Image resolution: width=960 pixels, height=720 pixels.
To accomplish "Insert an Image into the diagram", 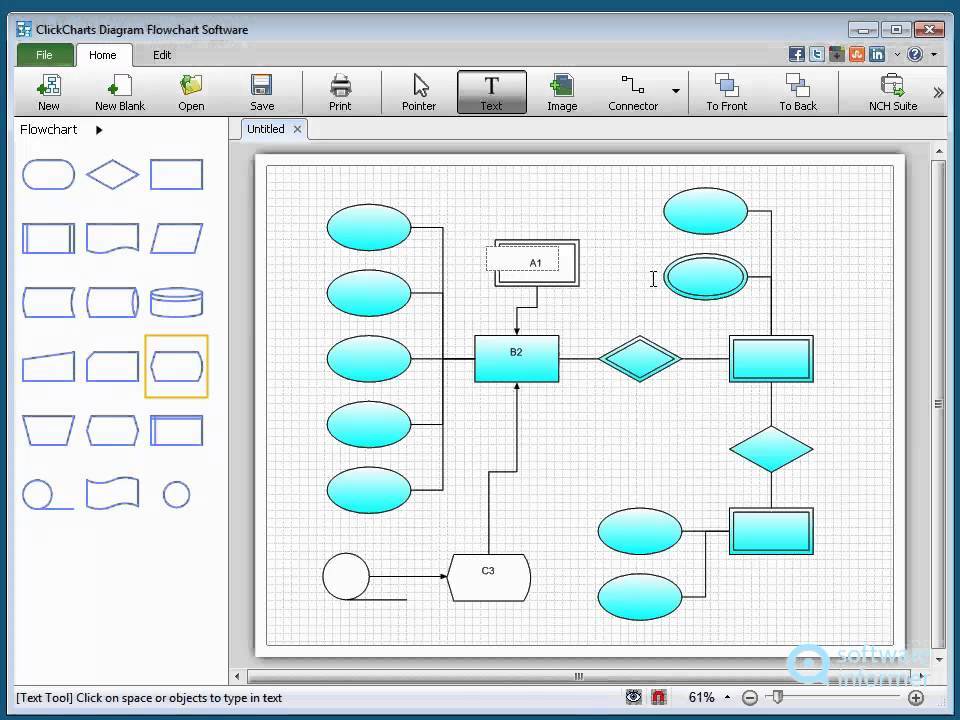I will click(562, 92).
